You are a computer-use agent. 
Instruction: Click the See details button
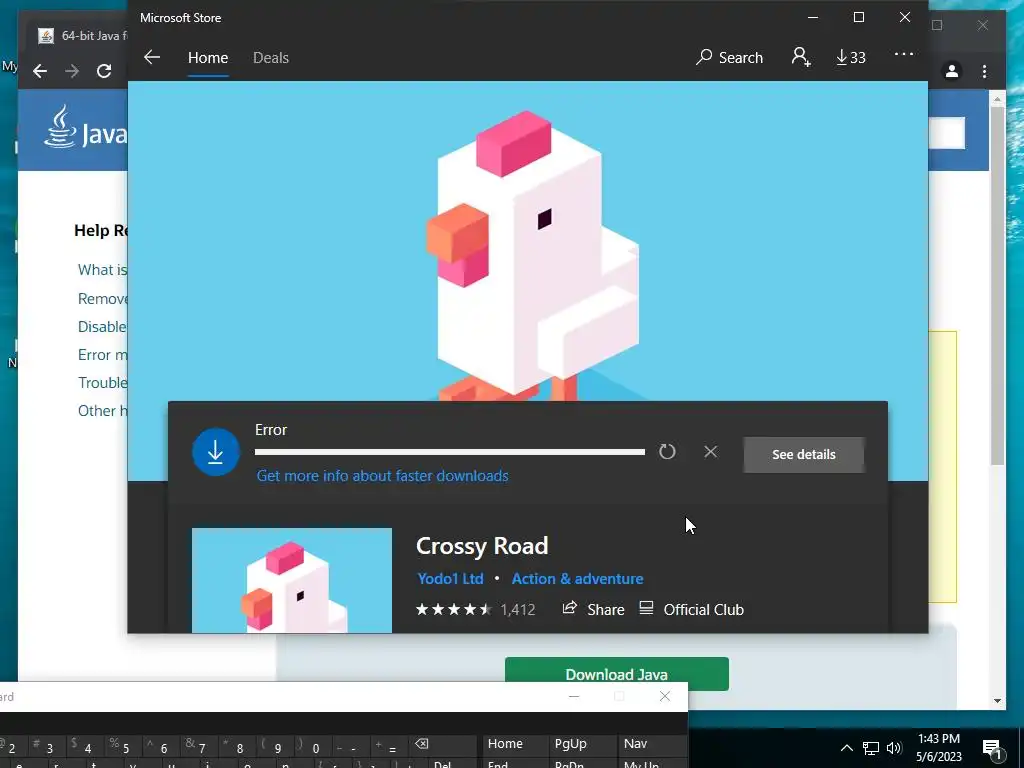804,455
